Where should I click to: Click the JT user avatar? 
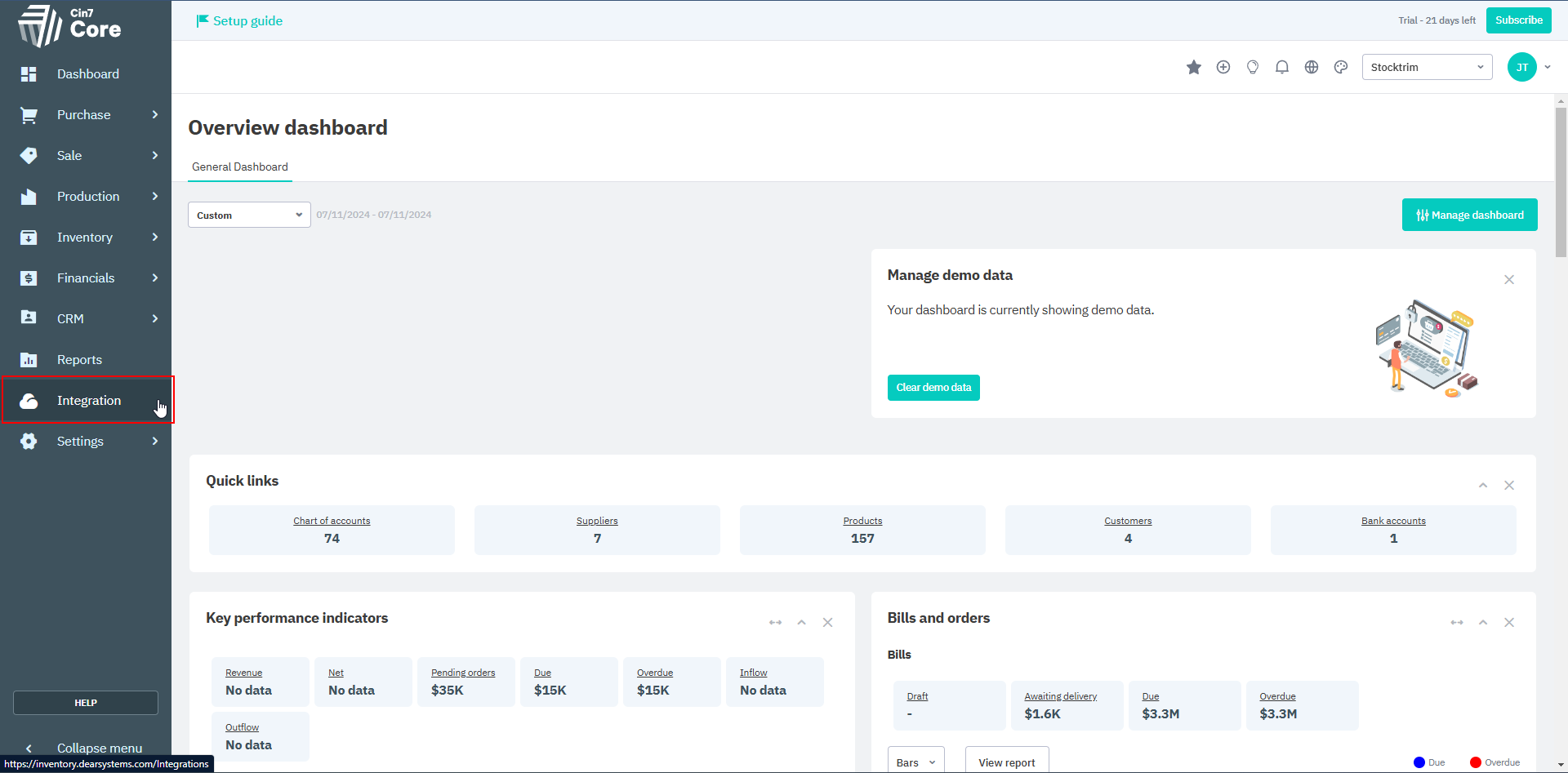[1521, 67]
